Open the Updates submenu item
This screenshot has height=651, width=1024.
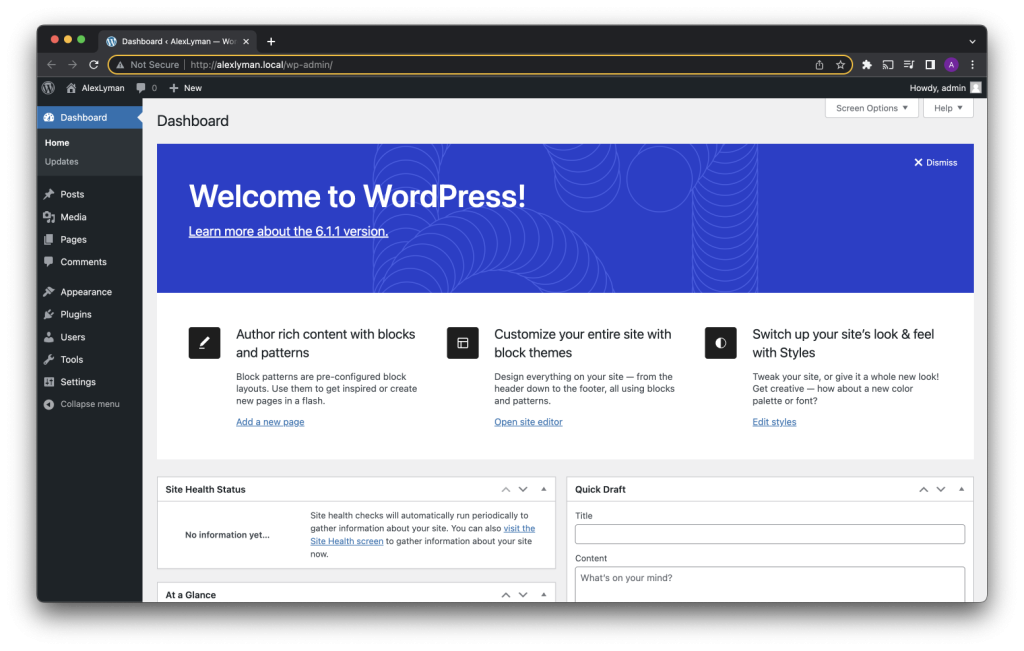click(x=62, y=162)
